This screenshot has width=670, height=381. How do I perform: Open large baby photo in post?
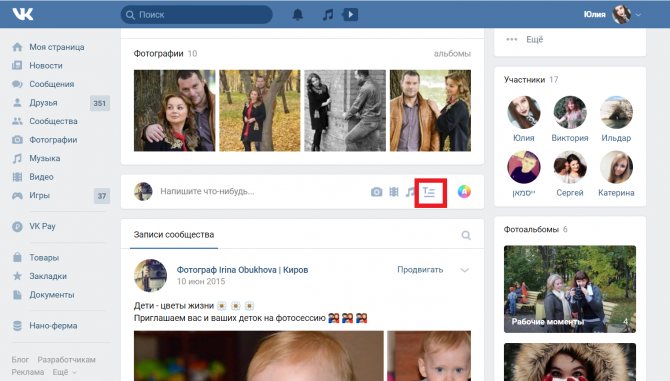(x=259, y=356)
